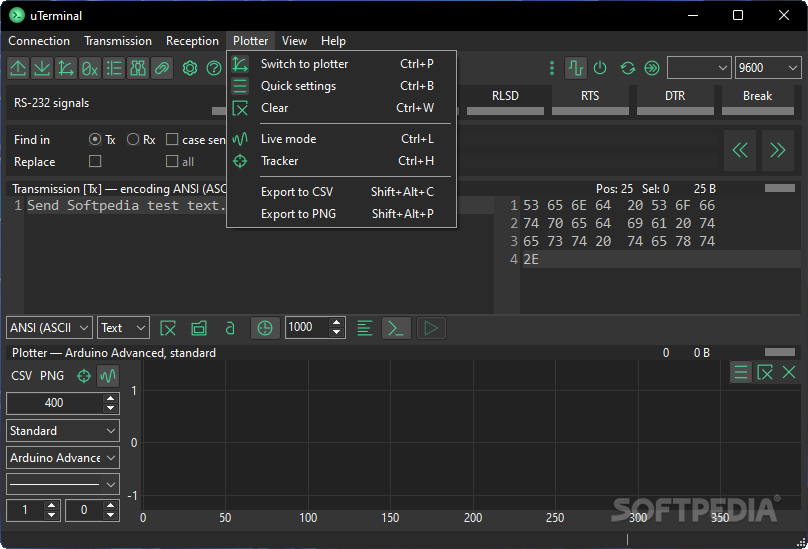This screenshot has width=808, height=549.
Task: Toggle the Break signal
Action: [758, 101]
